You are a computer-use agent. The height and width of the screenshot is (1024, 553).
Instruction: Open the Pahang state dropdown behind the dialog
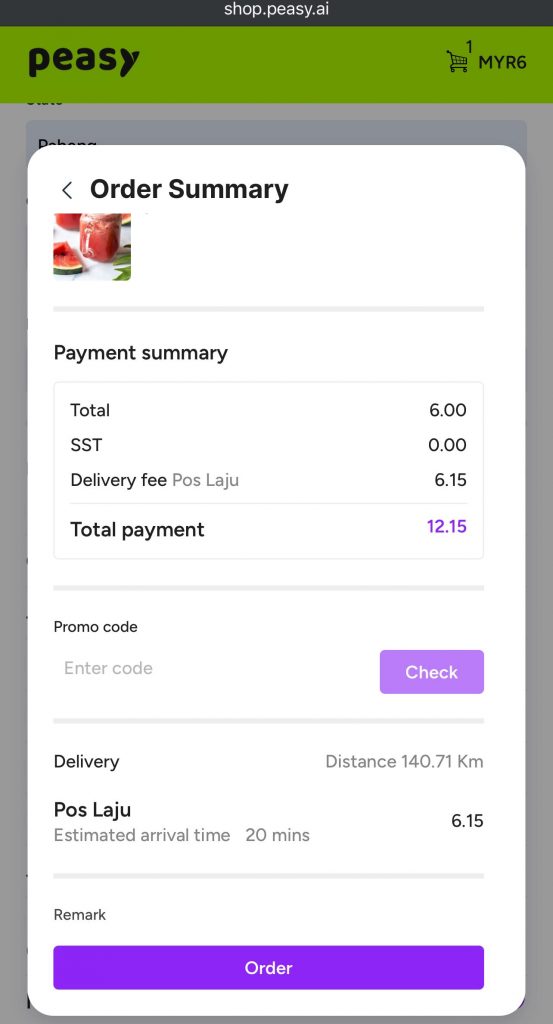276,134
